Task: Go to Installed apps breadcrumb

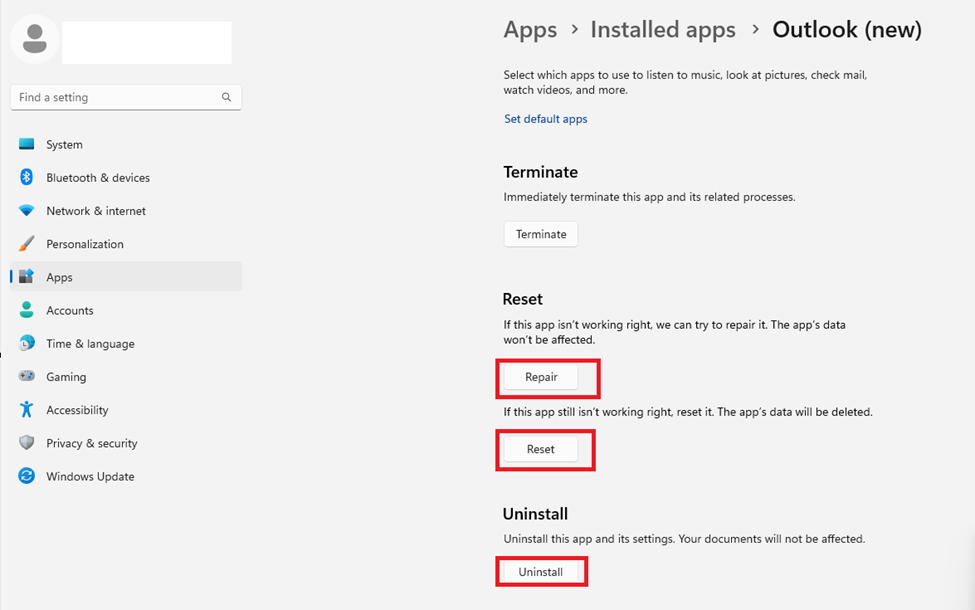Action: (663, 30)
